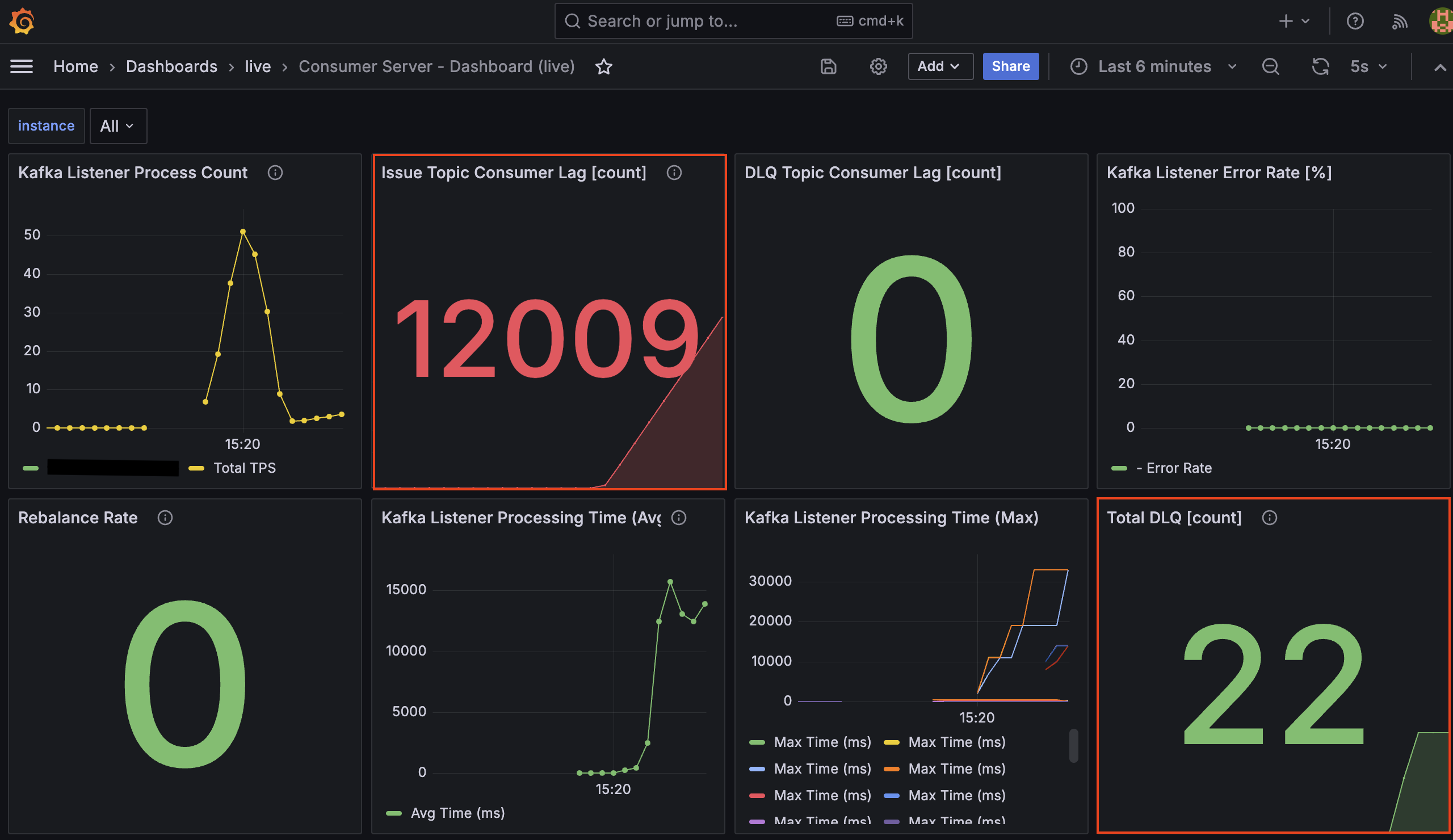Toggle Avg Time (ms) legend series
Screen dimensions: 1453x840
[457, 813]
